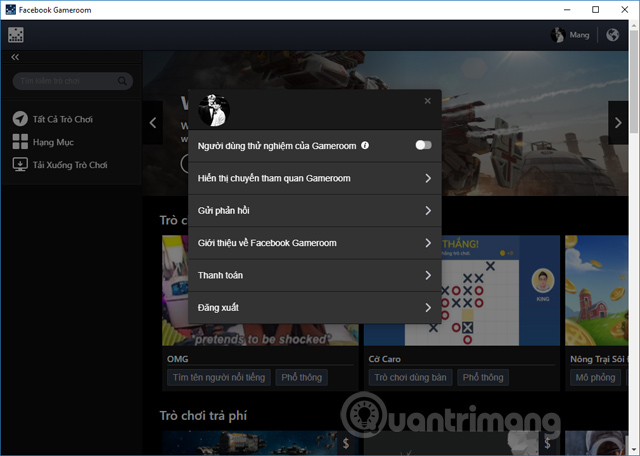Click the info icon next to Gameroom tester
The height and width of the screenshot is (456, 640).
click(365, 145)
